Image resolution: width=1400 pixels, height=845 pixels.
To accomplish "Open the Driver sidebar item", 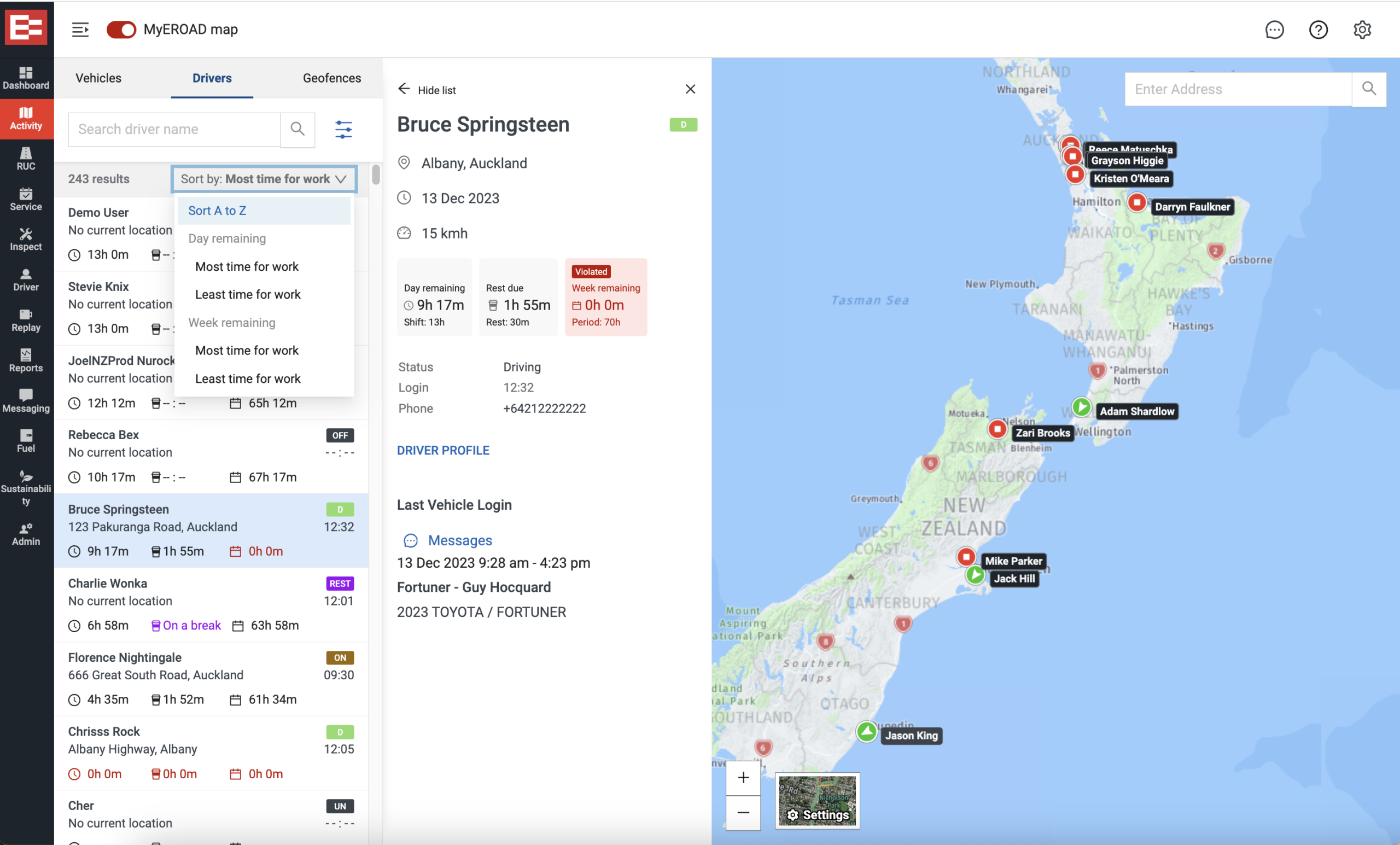I will [x=26, y=280].
